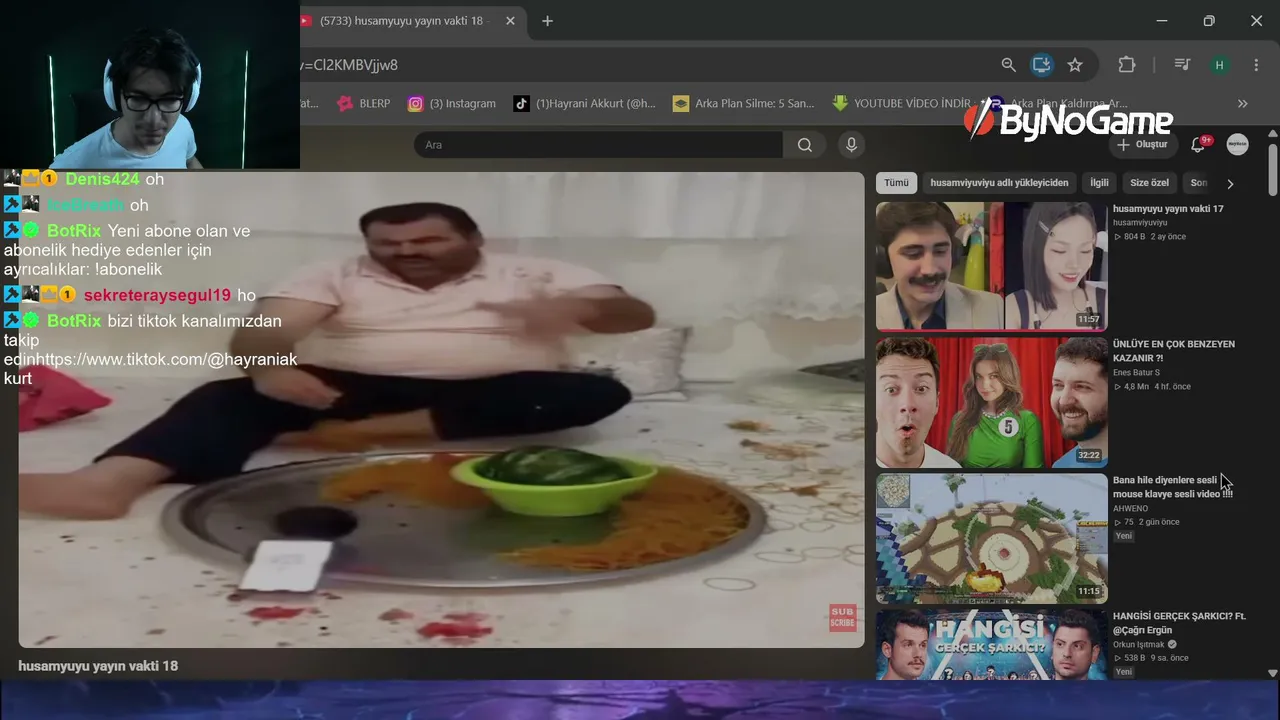Open the YouTube account avatar menu

(1237, 144)
